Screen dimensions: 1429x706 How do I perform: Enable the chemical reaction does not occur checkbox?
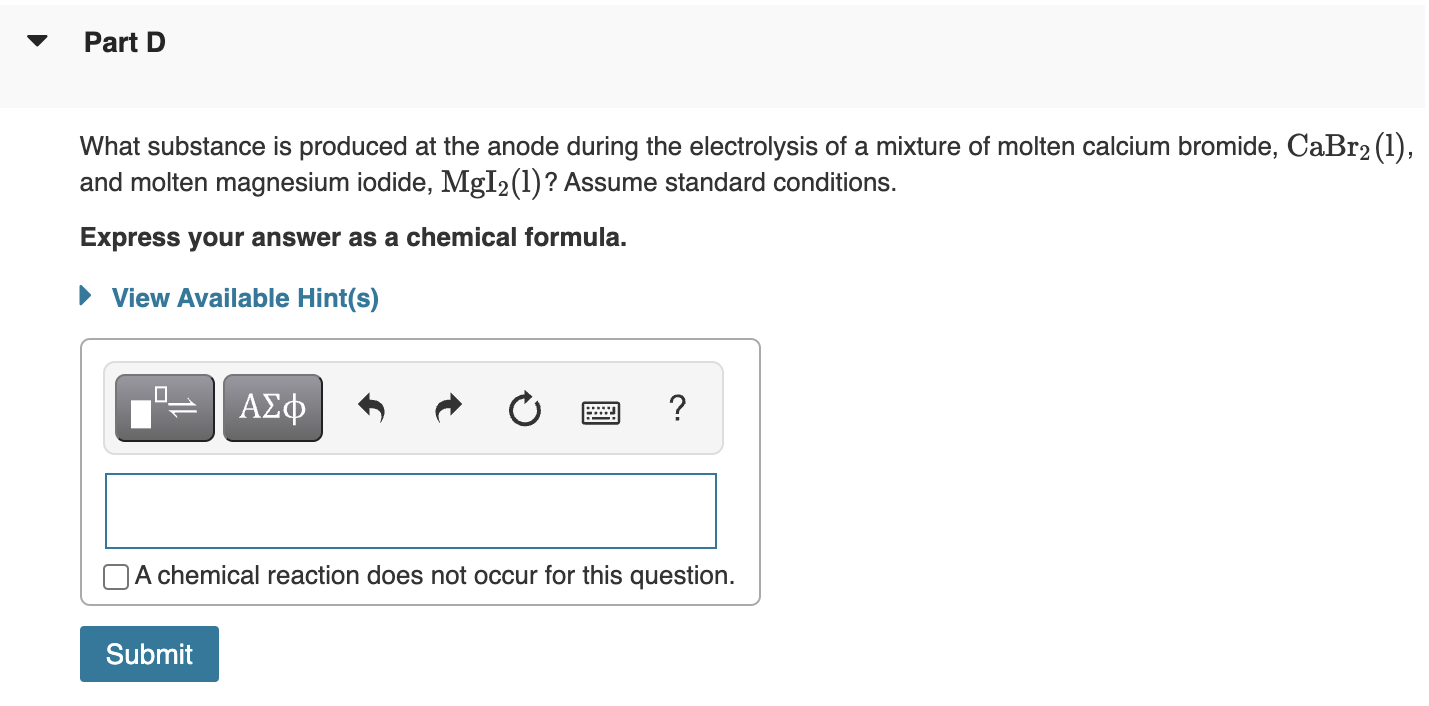click(x=115, y=576)
